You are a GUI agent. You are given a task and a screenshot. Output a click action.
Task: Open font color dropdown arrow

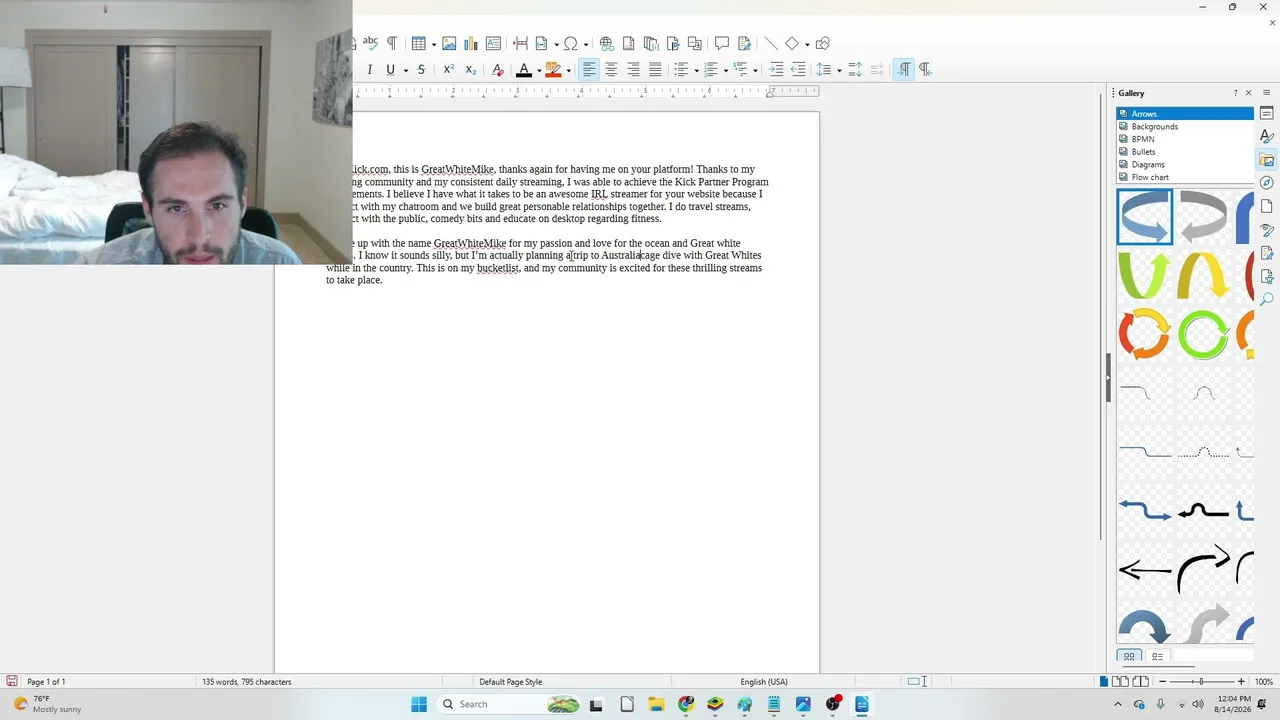tap(538, 70)
